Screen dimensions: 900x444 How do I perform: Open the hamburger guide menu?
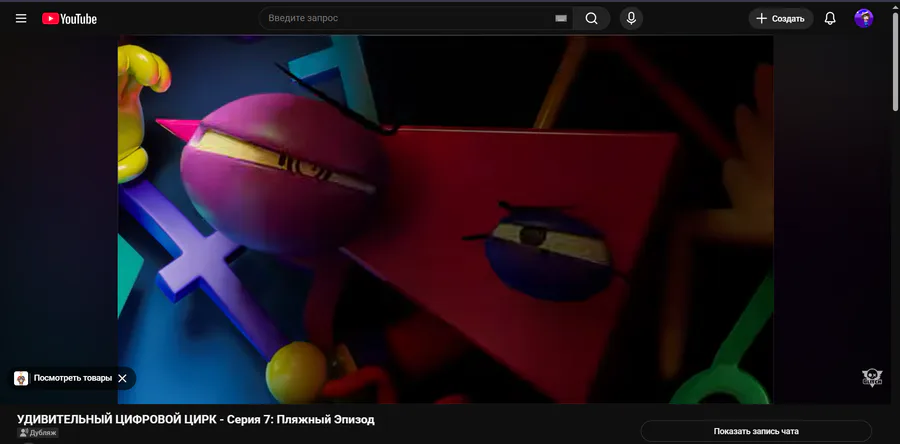point(21,18)
